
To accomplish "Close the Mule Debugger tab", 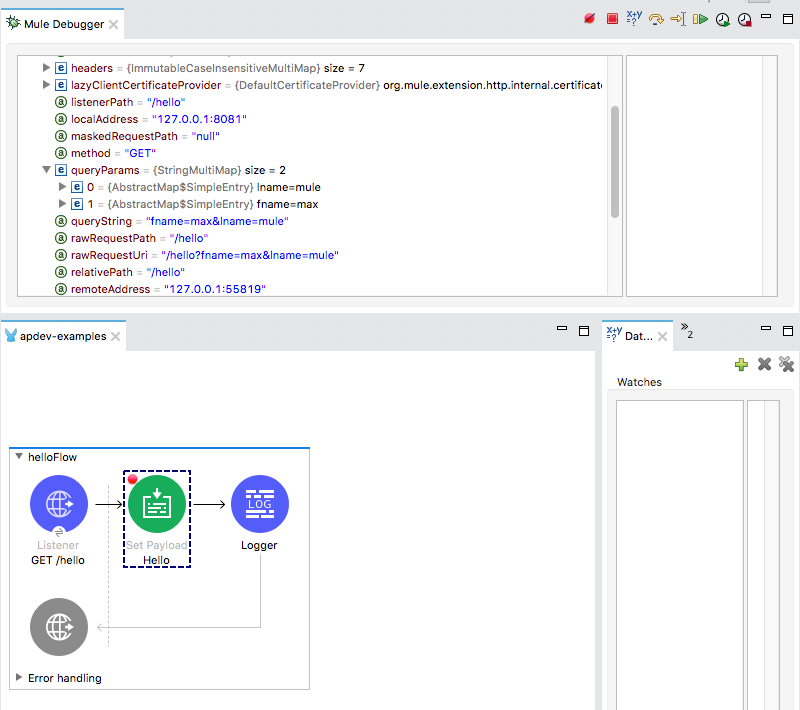I will (x=114, y=24).
